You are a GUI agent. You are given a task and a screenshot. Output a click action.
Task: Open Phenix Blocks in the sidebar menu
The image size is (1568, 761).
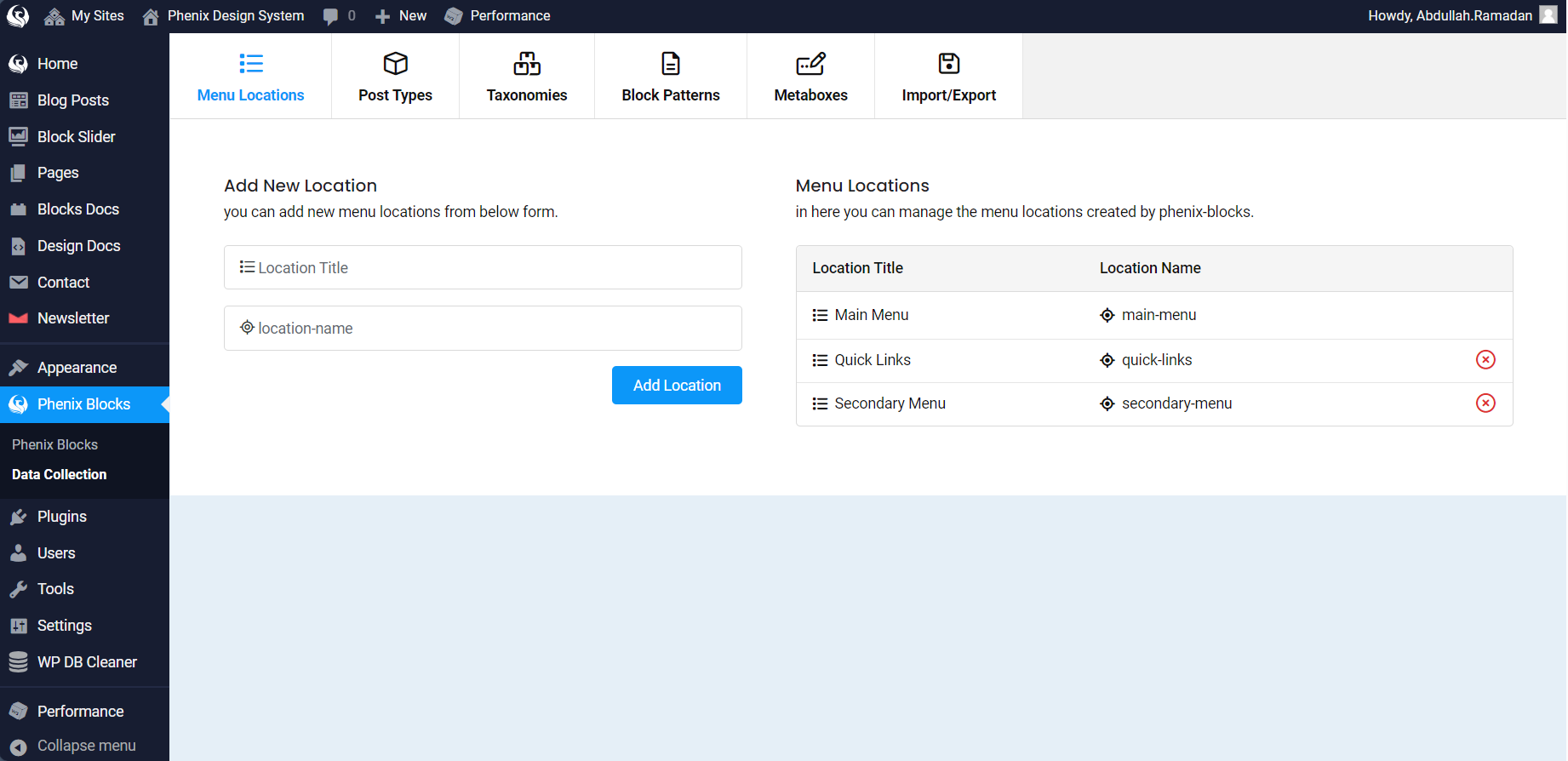point(84,404)
